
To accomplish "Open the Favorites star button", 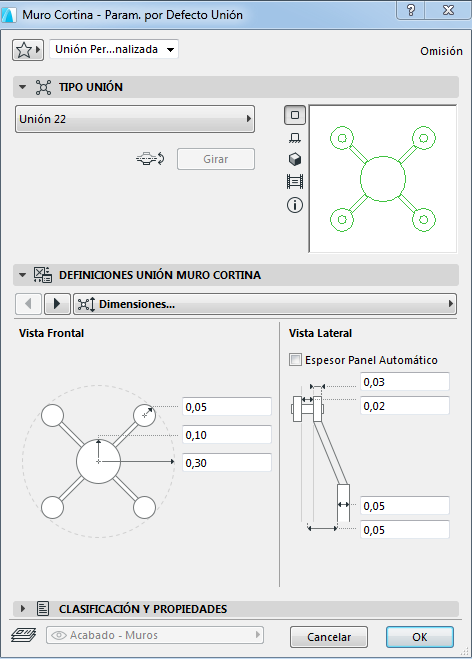I will click(28, 50).
